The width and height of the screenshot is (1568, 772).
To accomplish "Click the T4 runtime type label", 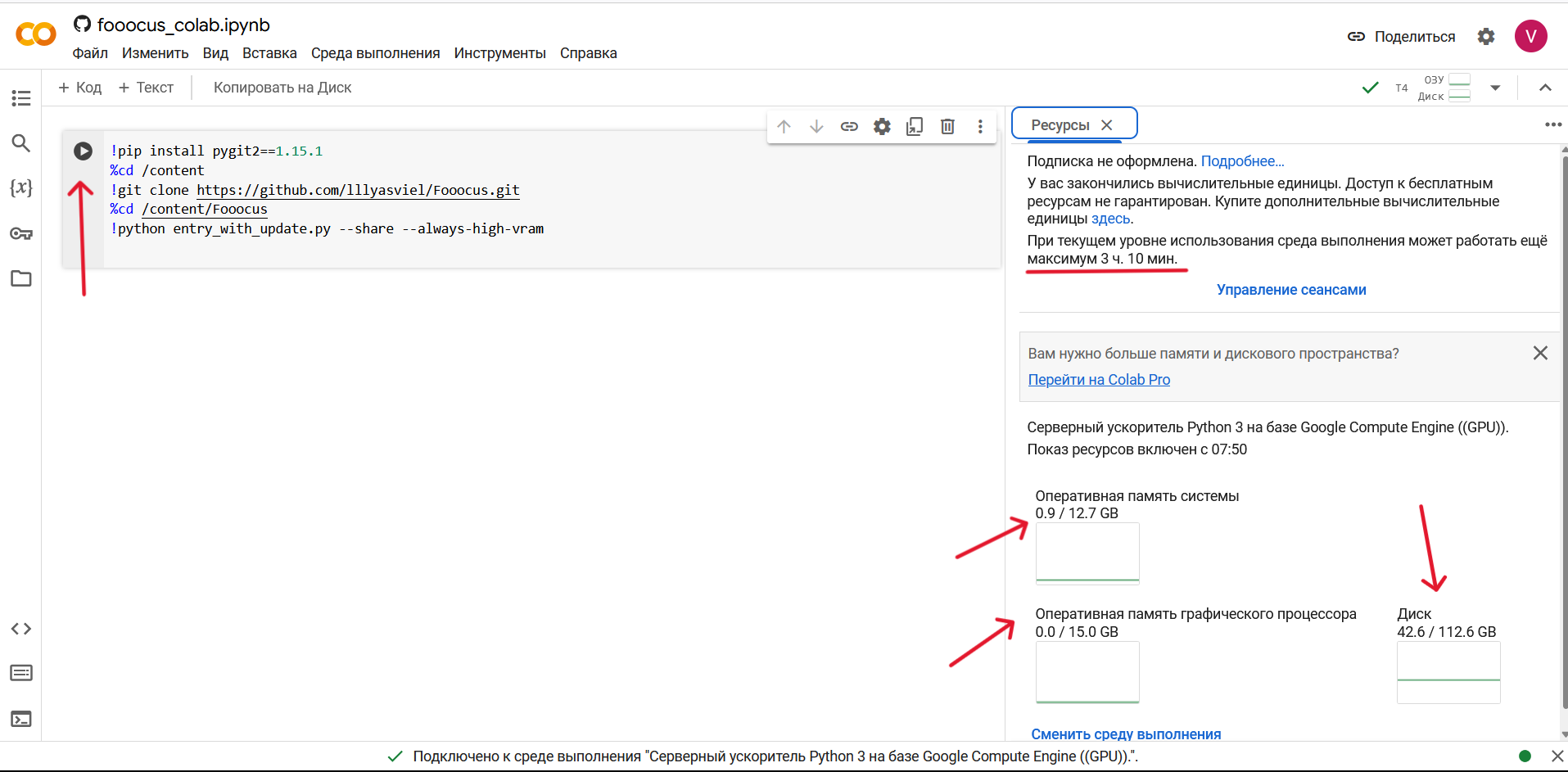I will (x=1401, y=88).
